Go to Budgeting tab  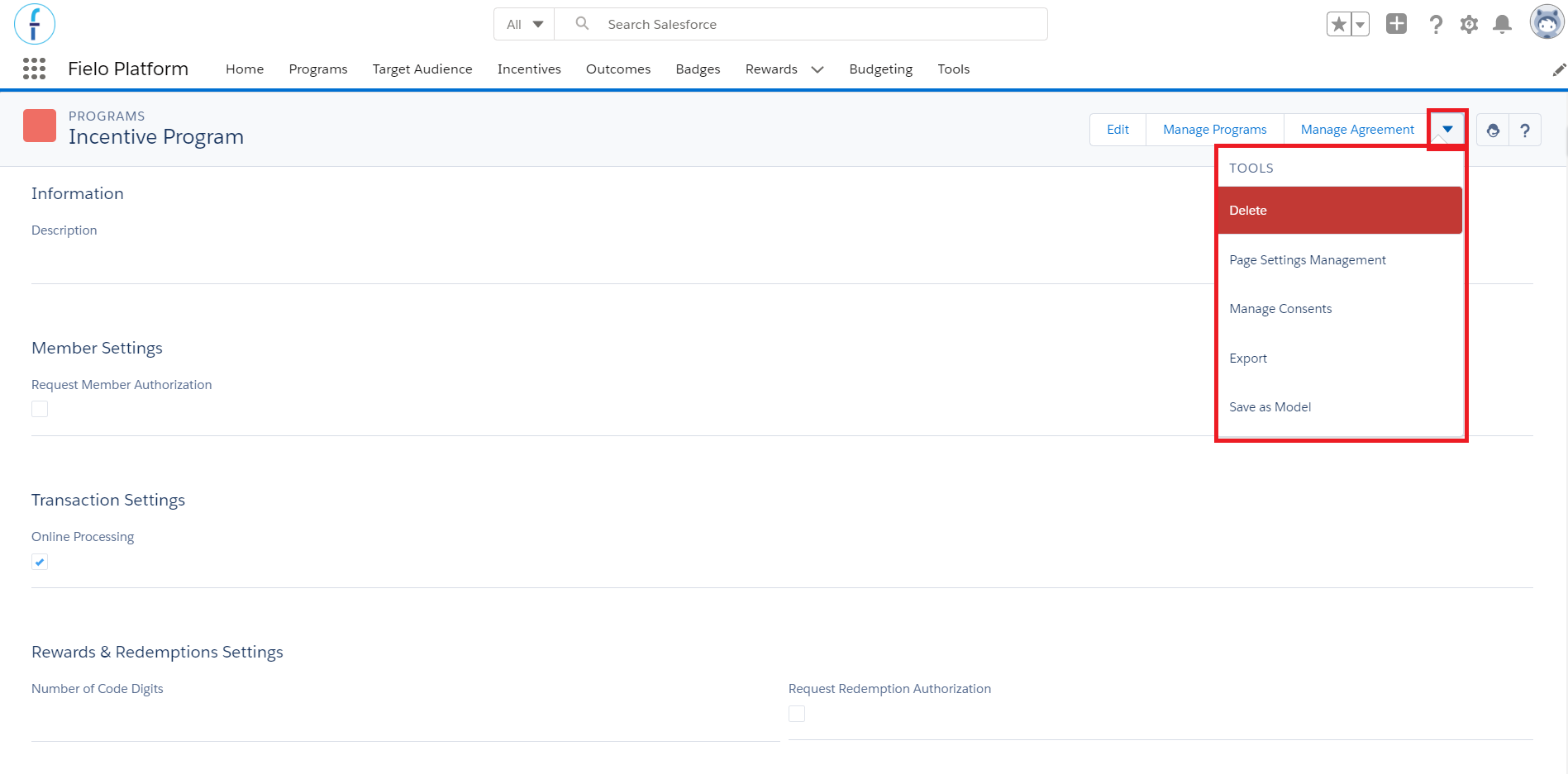[x=880, y=69]
